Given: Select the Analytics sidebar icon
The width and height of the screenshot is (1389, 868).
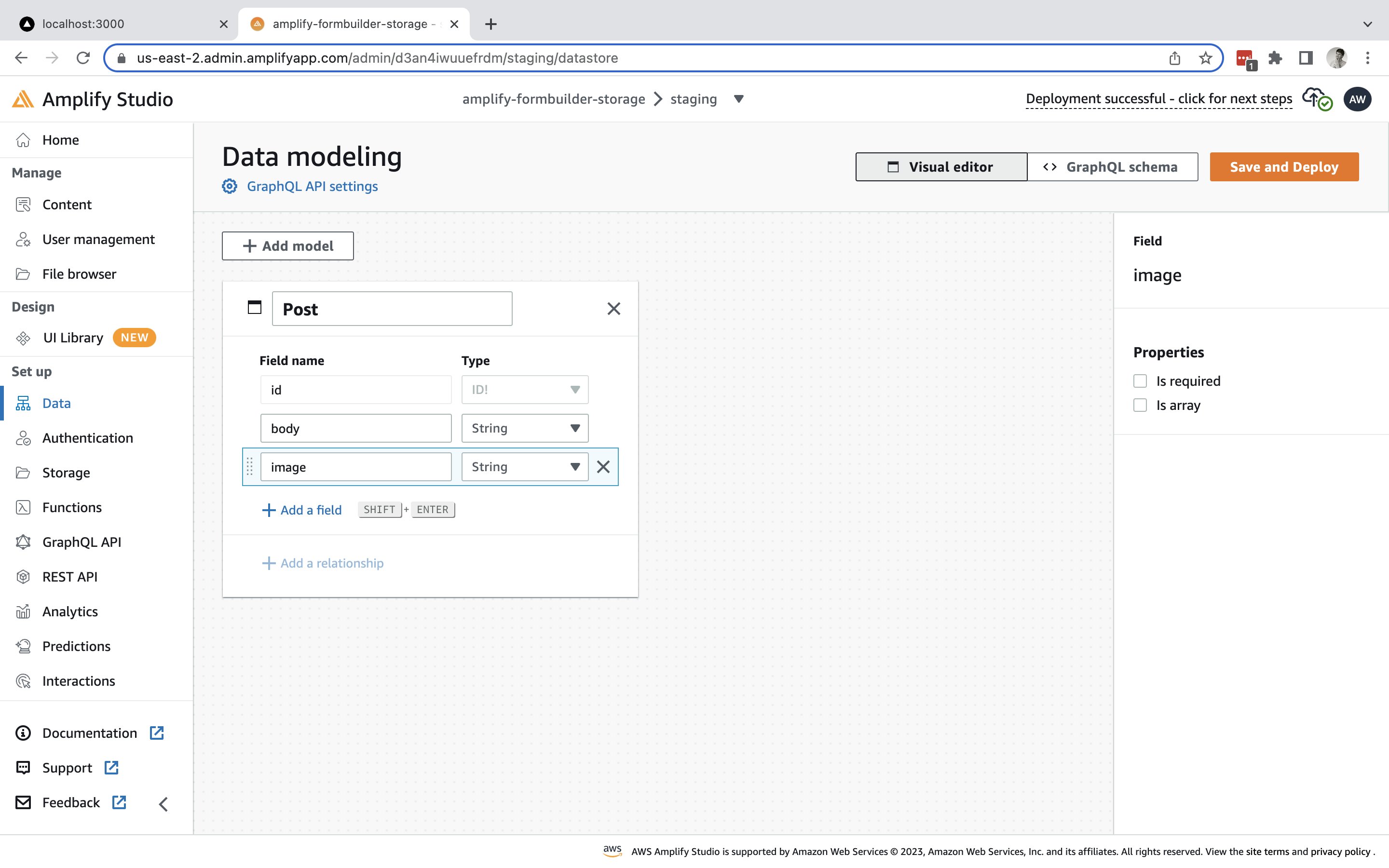Looking at the screenshot, I should click(23, 611).
